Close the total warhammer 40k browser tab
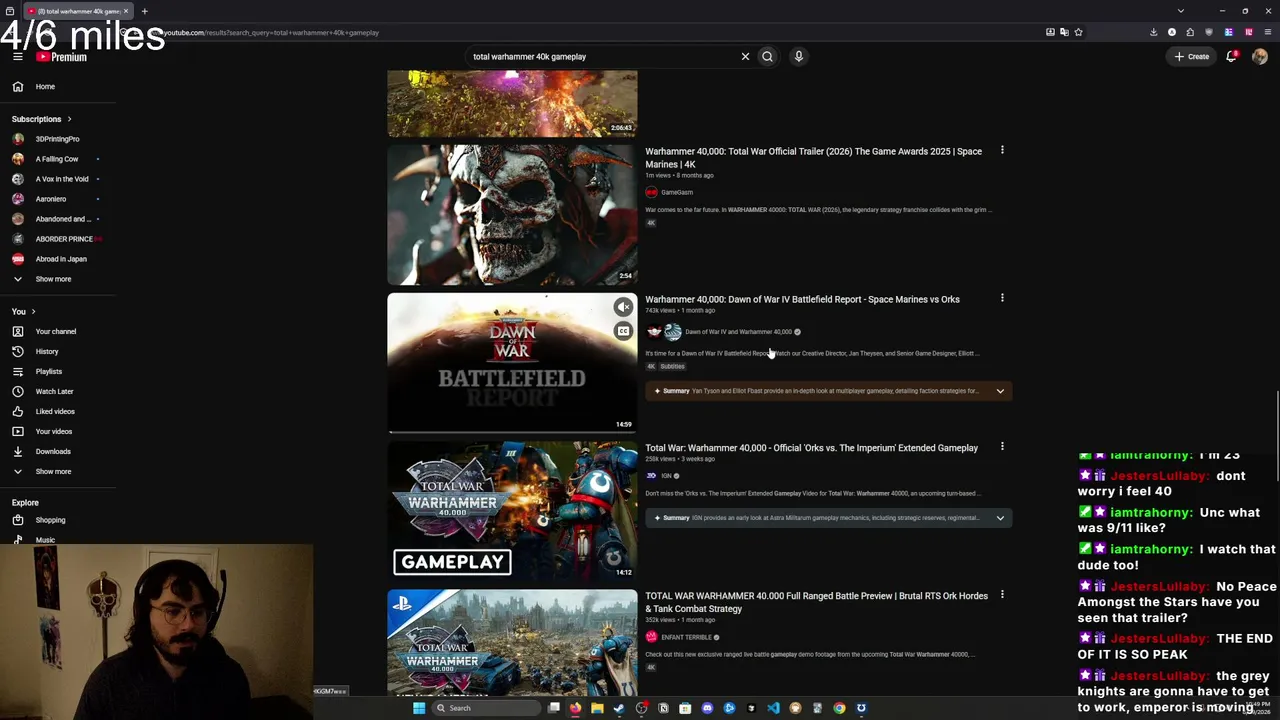 pyautogui.click(x=126, y=11)
